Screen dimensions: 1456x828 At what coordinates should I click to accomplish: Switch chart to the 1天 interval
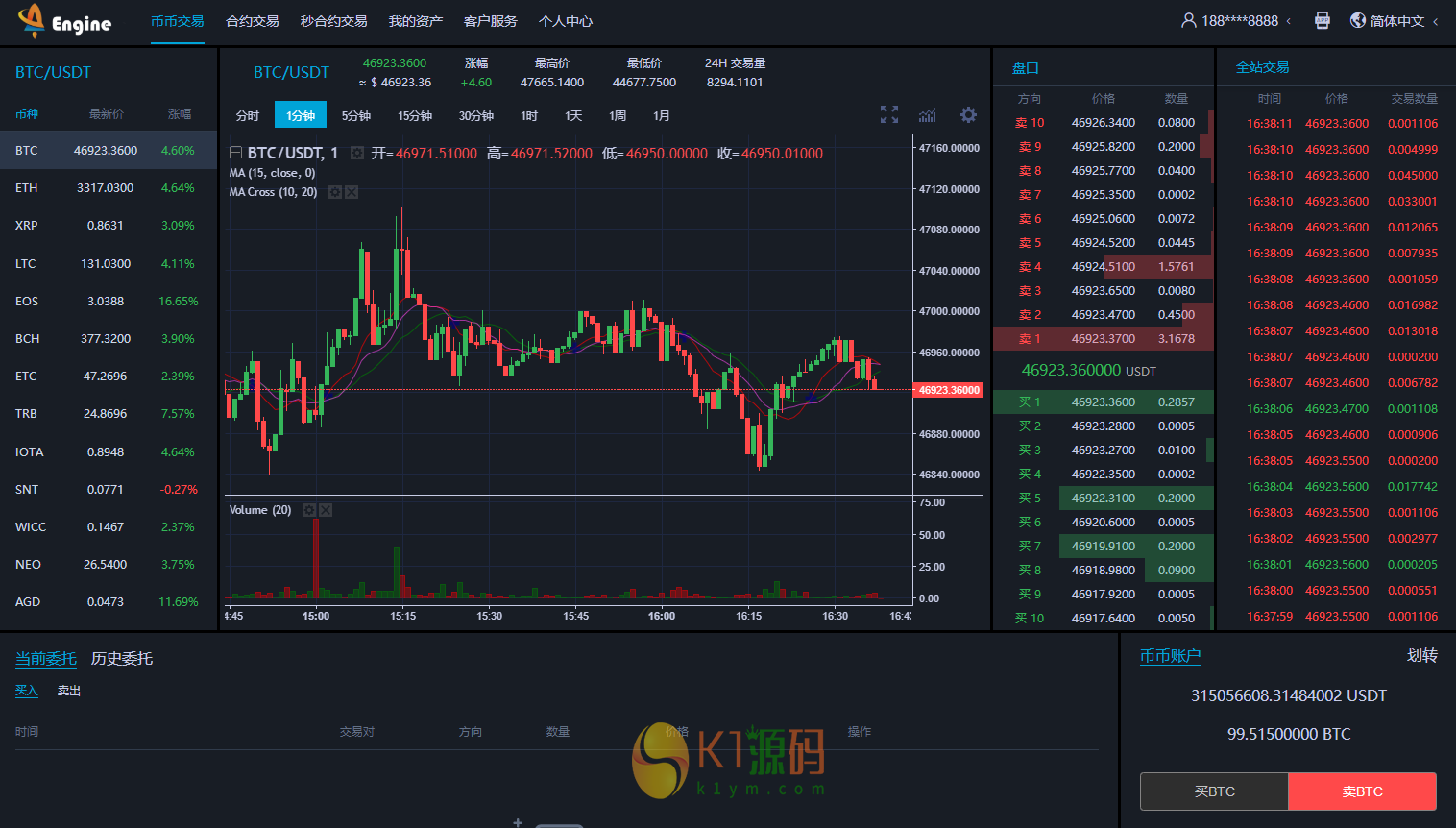coord(573,115)
